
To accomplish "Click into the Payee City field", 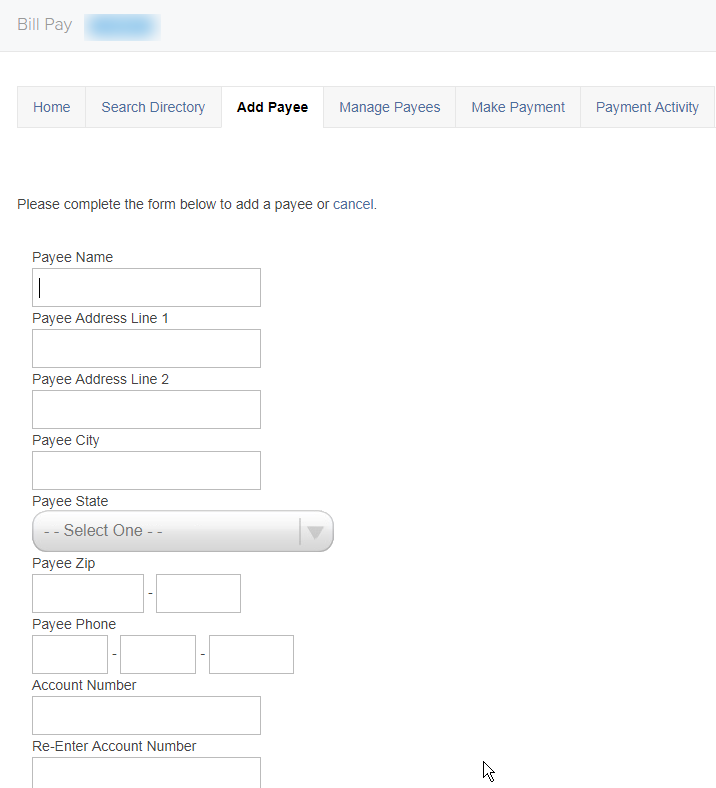I will 146,470.
